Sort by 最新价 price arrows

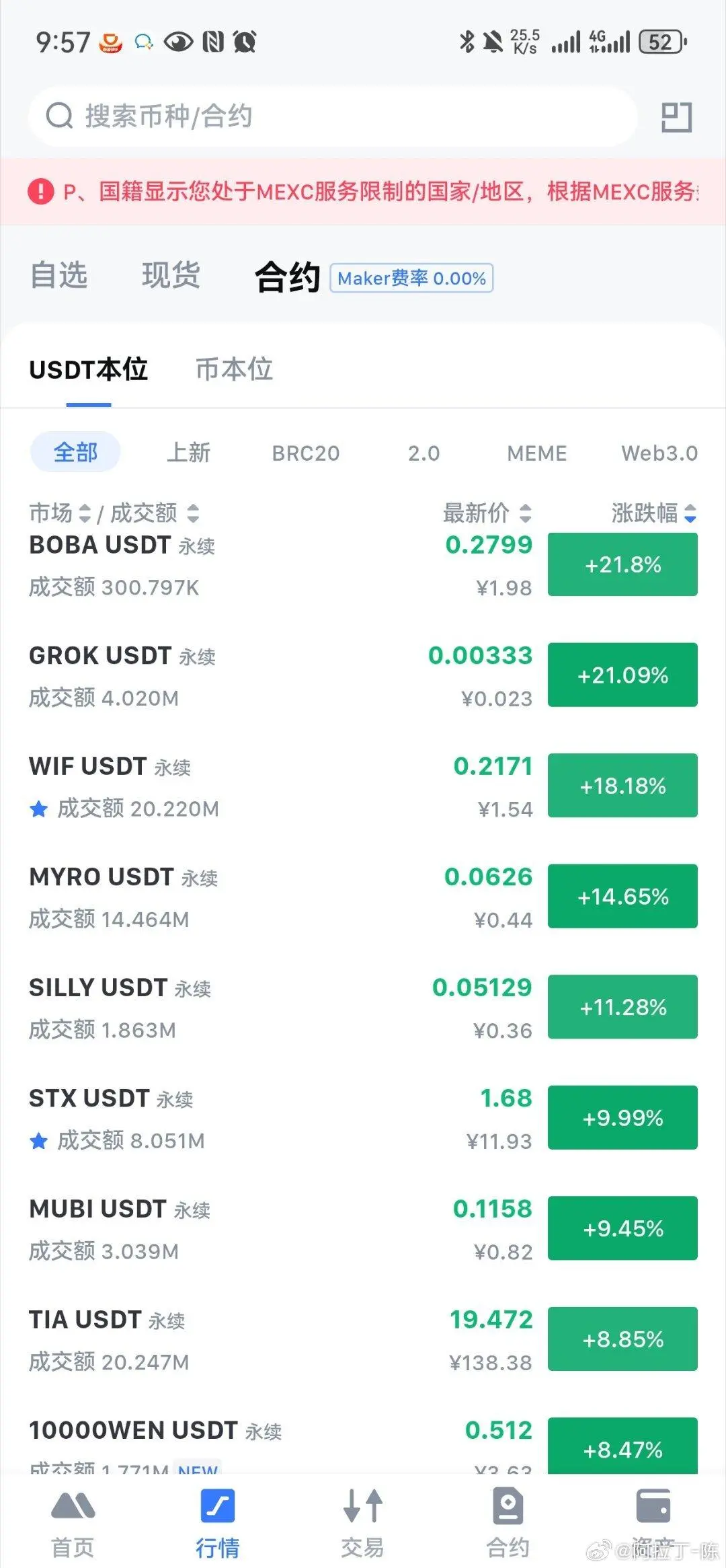click(526, 513)
